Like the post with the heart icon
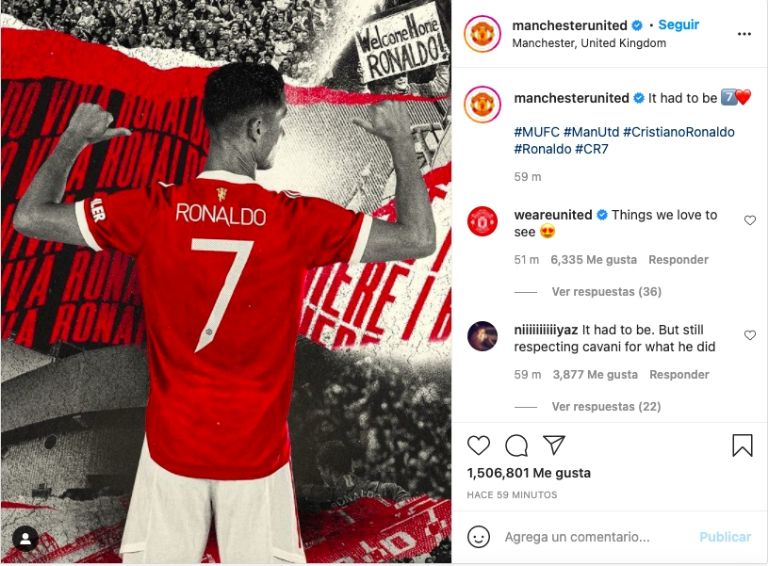768x566 pixels. [479, 446]
